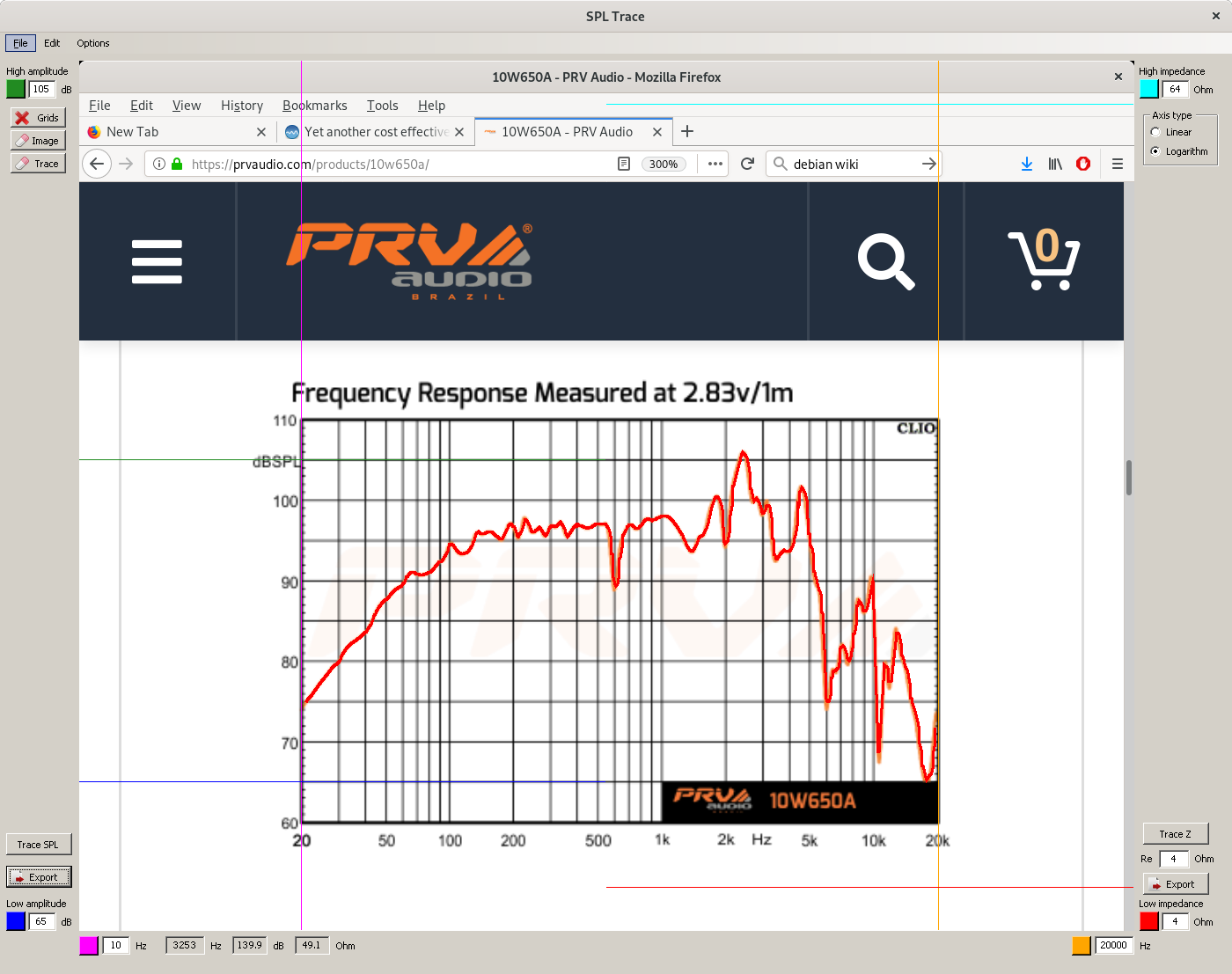Export the impedance trace data

tap(1176, 884)
